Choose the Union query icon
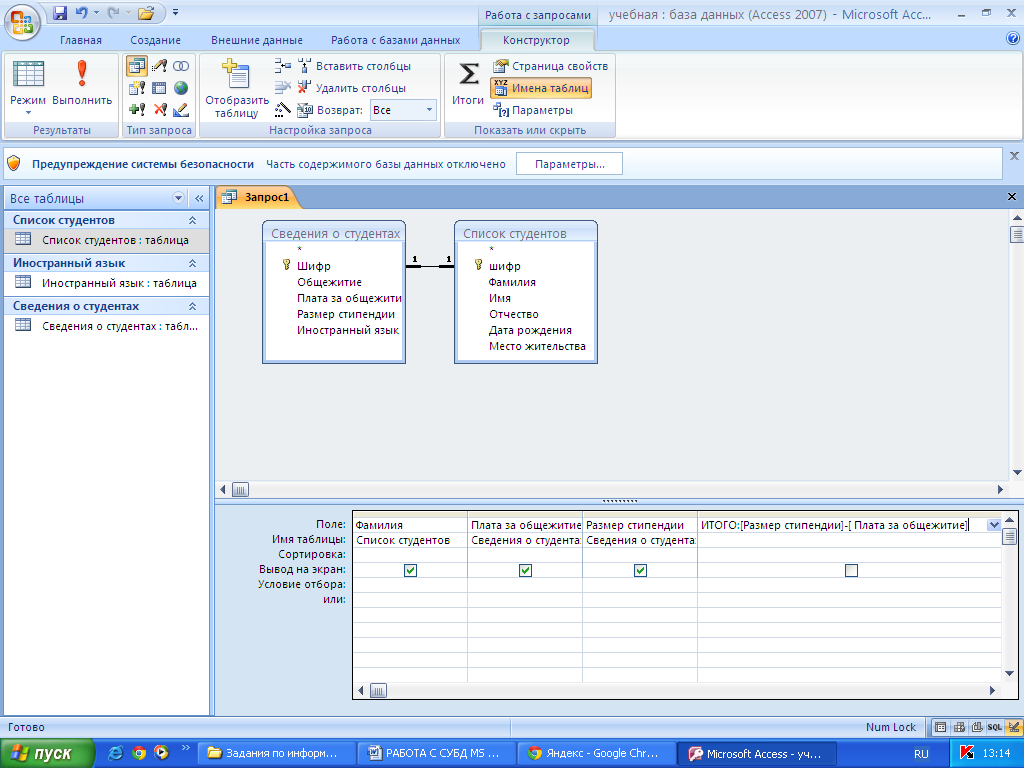The image size is (1024, 768). tap(181, 66)
